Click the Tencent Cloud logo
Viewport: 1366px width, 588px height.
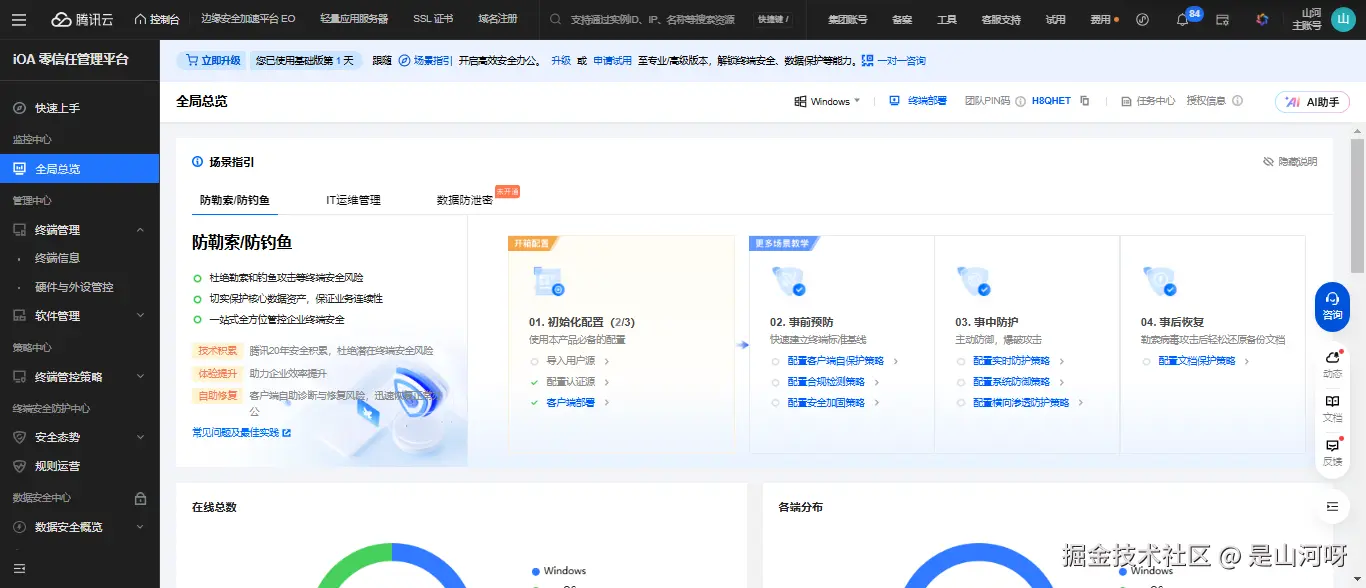(x=82, y=19)
